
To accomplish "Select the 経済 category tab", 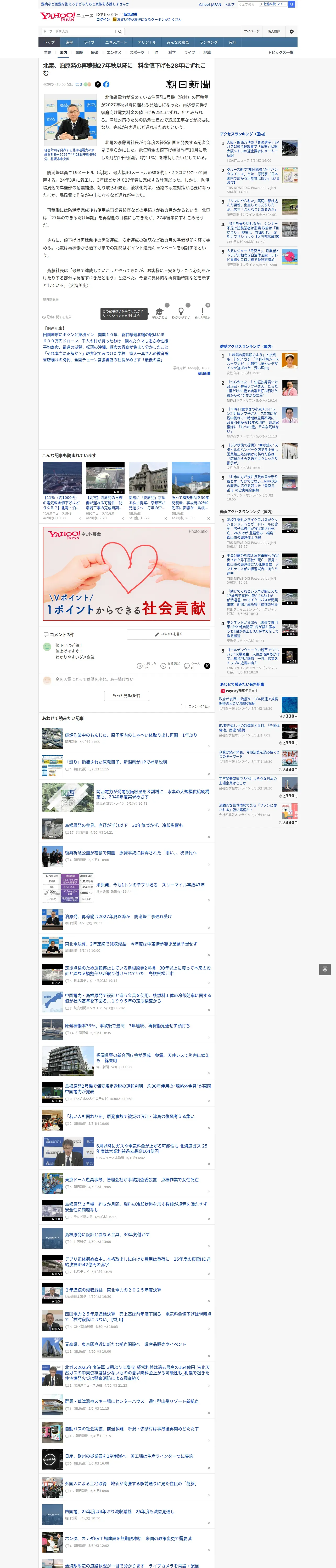I will (94, 52).
